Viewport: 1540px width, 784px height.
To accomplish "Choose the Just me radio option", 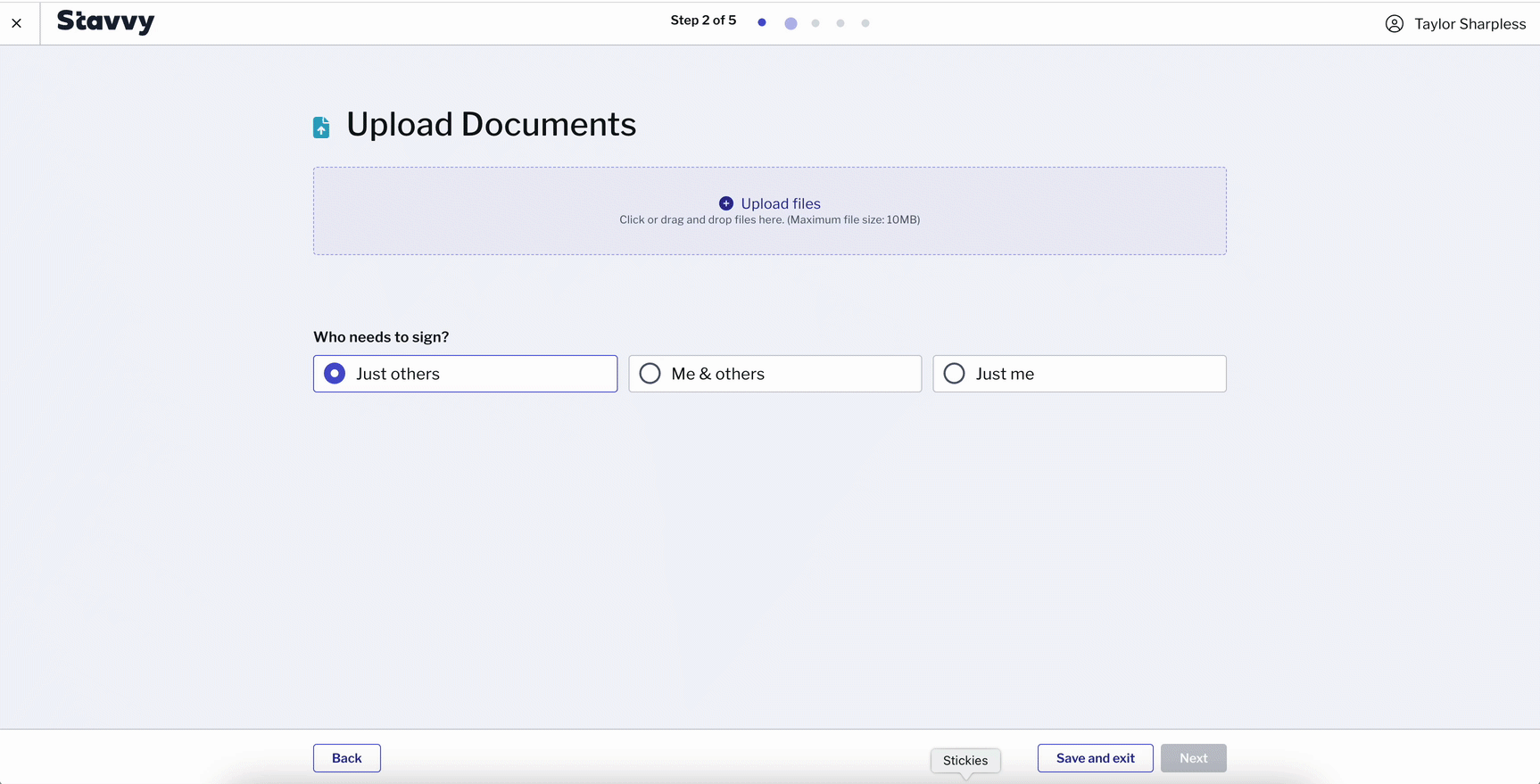I will (1079, 374).
